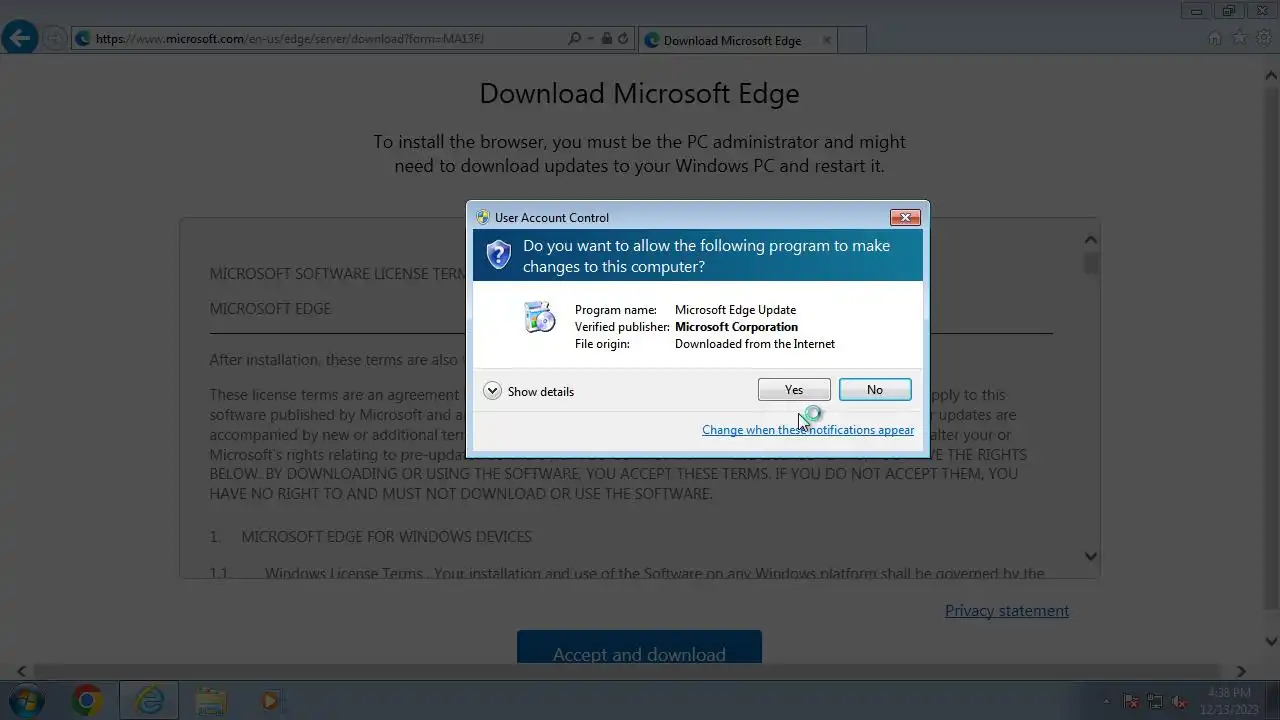Click page horizontal scrollbar left arrow

(x=22, y=671)
